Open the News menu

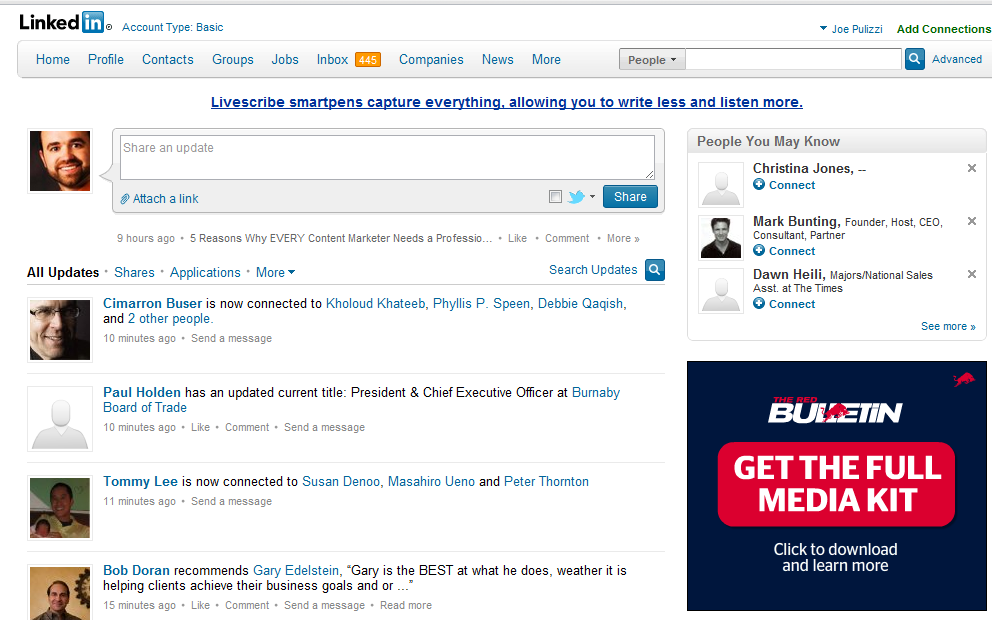497,59
